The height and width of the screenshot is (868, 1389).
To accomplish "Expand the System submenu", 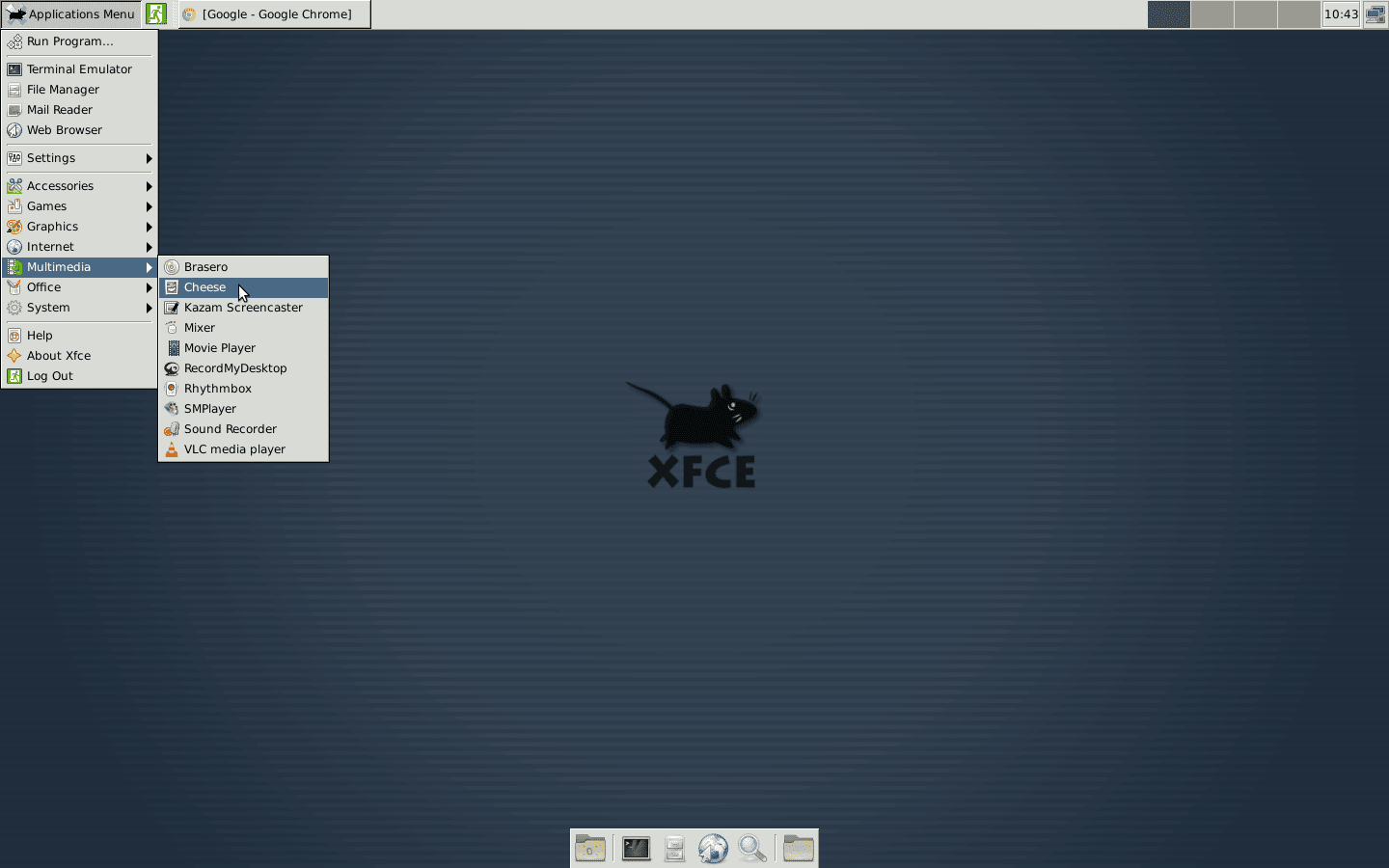I will 48,307.
